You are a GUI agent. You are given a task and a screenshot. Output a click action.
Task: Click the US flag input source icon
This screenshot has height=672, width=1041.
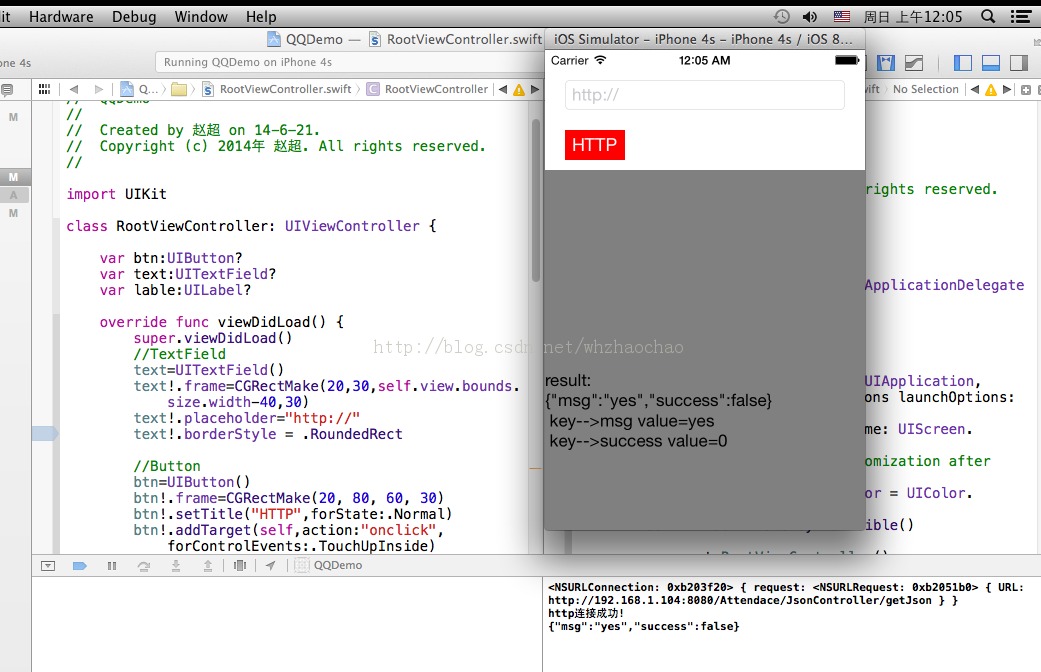coord(841,17)
